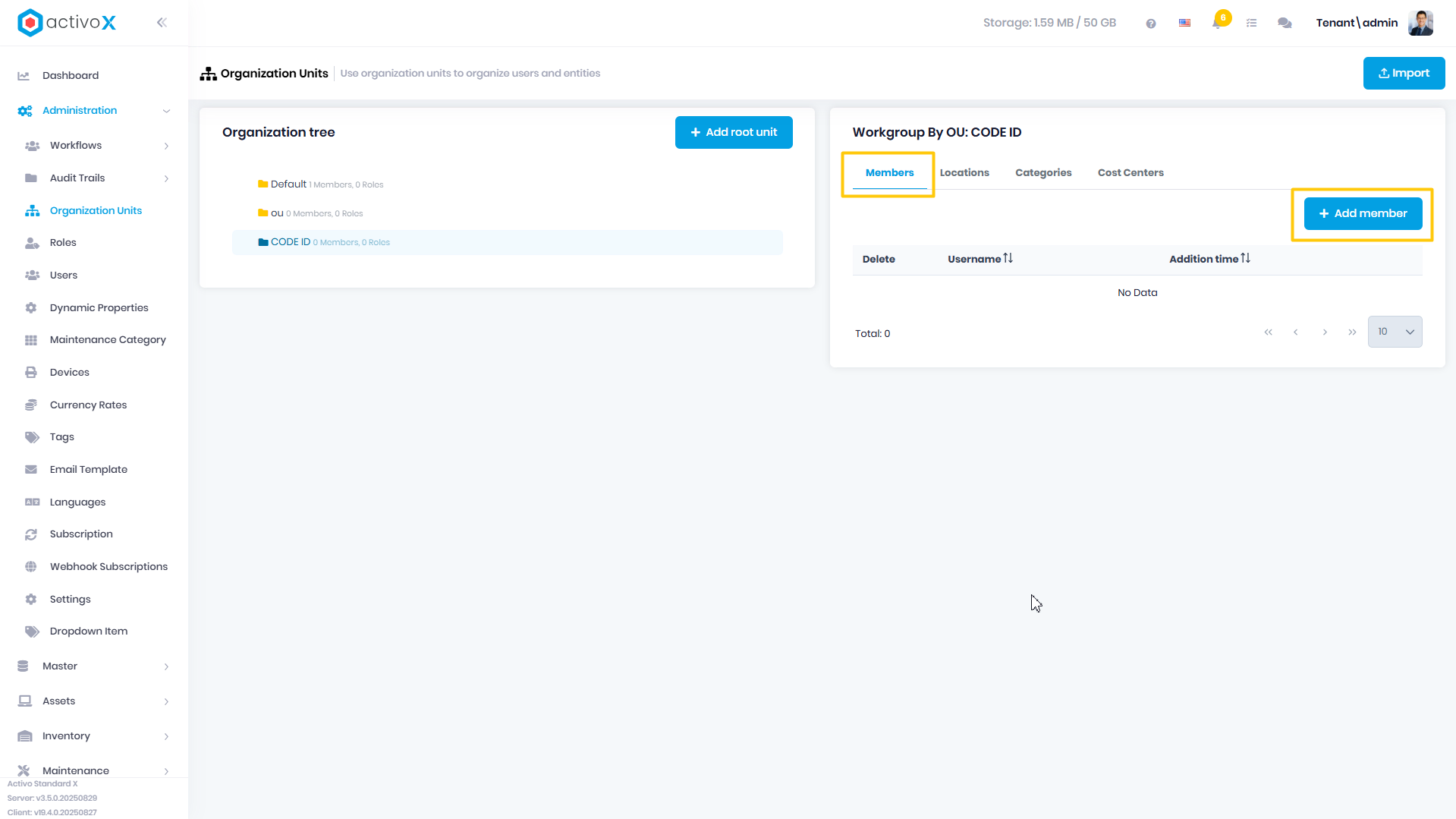
Task: Open the Dashboard menu item
Action: point(71,76)
